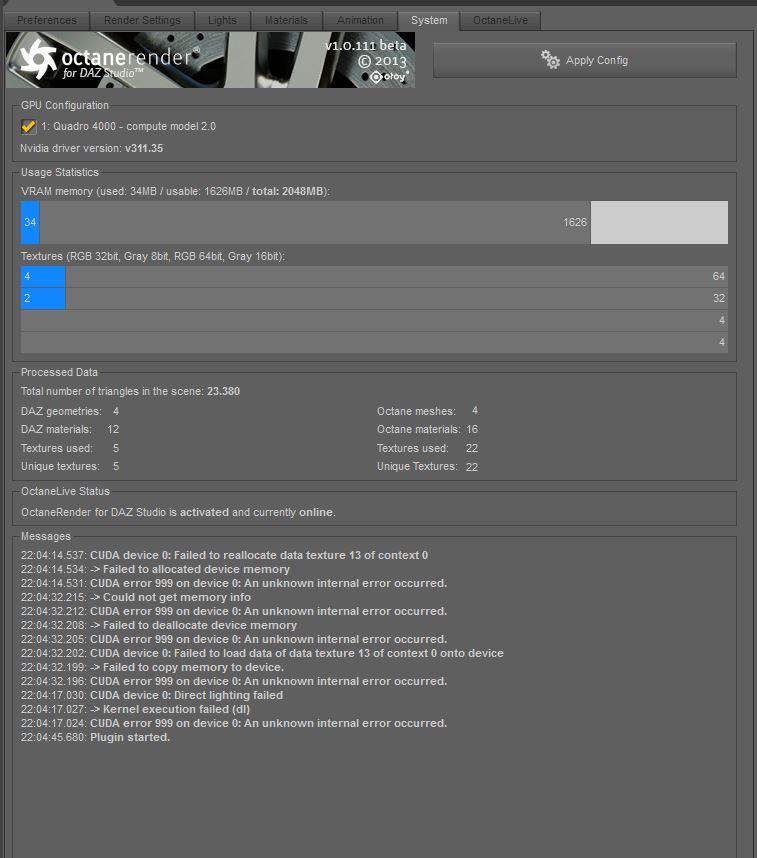Click the OctaneRender swirl logo icon
Image resolution: width=757 pixels, height=858 pixels.
point(38,59)
